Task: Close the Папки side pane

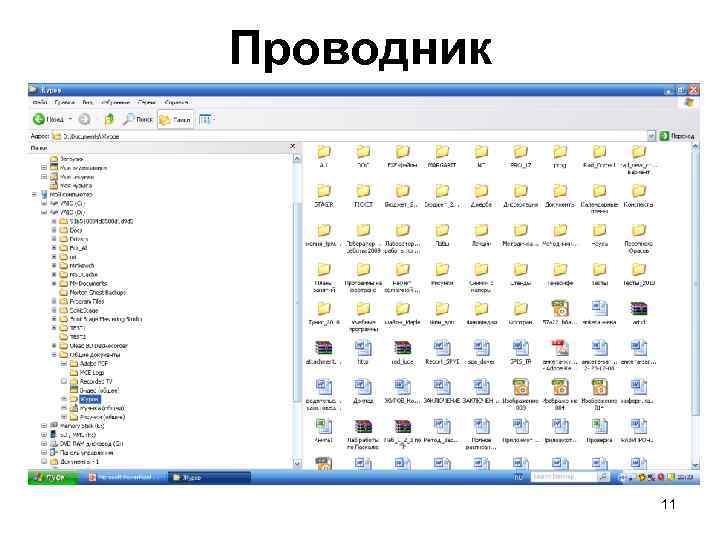Action: 292,146
